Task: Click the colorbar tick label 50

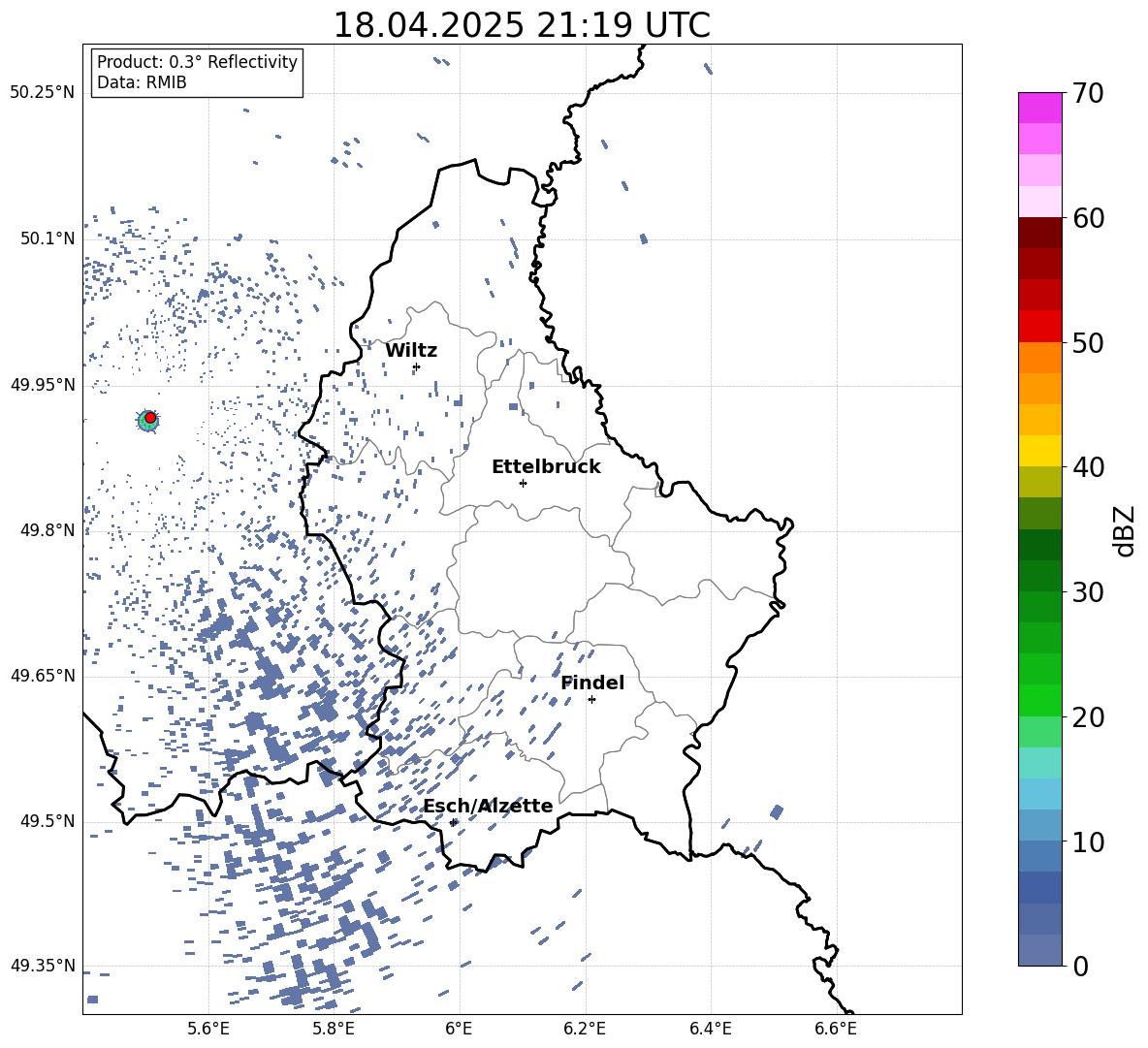Action: pos(1088,343)
